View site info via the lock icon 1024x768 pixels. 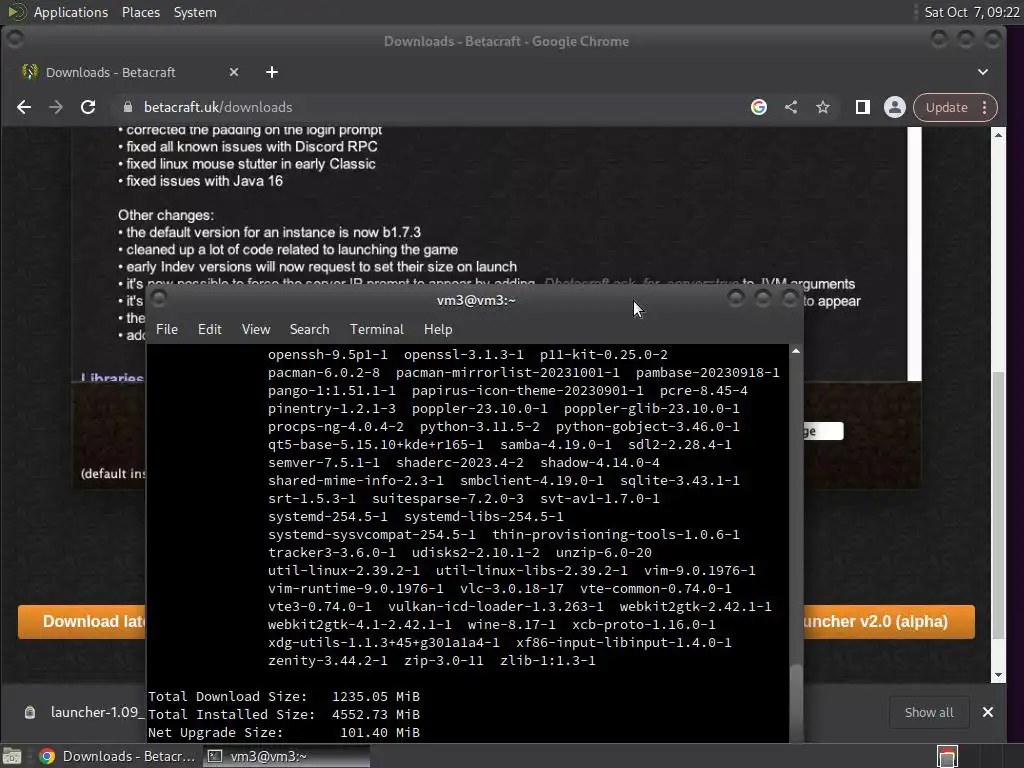[x=128, y=107]
